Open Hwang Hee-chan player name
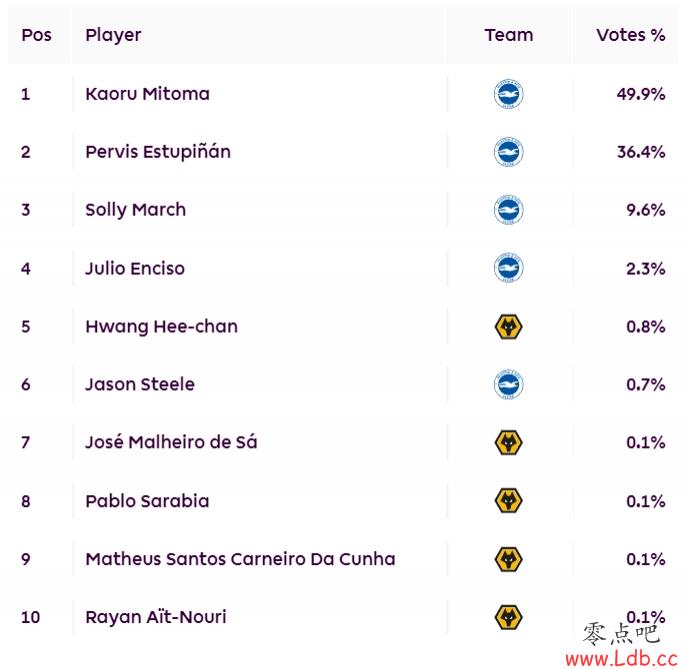The image size is (687, 669). pyautogui.click(x=161, y=327)
